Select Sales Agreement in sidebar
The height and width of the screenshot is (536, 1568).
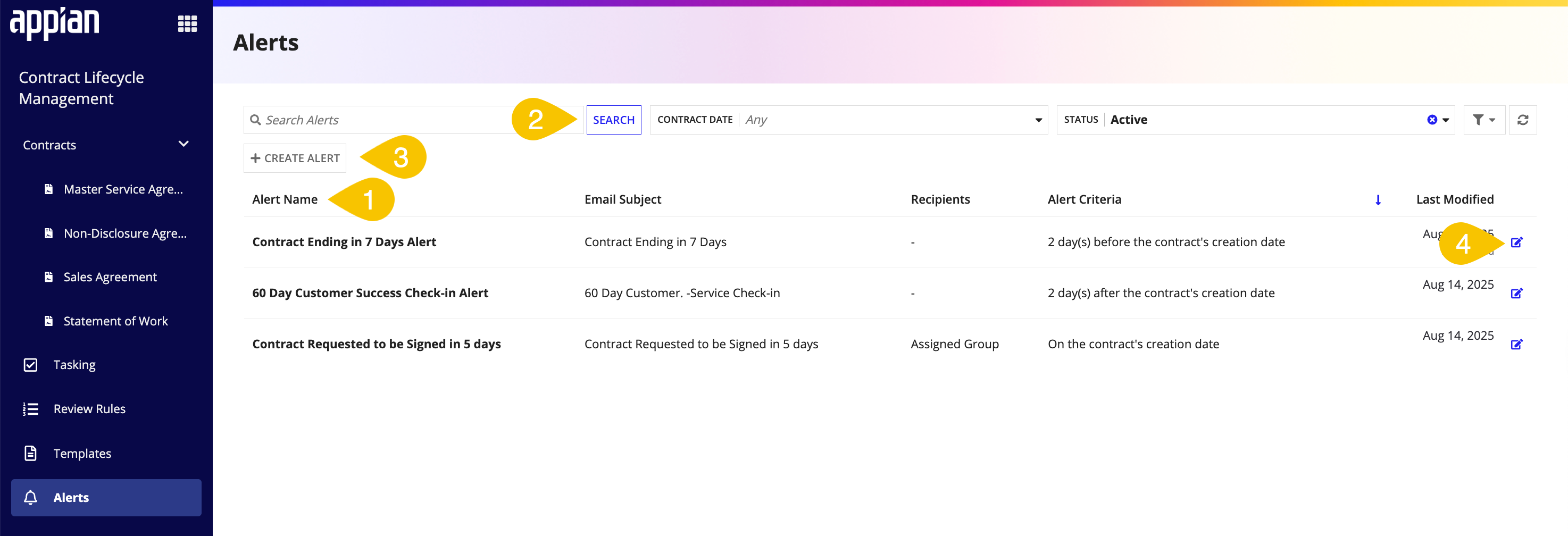110,277
